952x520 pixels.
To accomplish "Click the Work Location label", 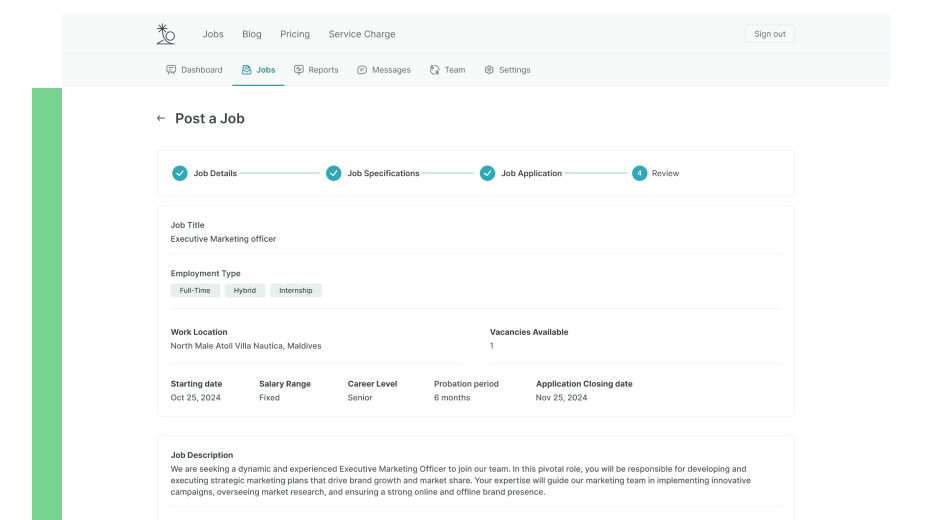I will [199, 332].
